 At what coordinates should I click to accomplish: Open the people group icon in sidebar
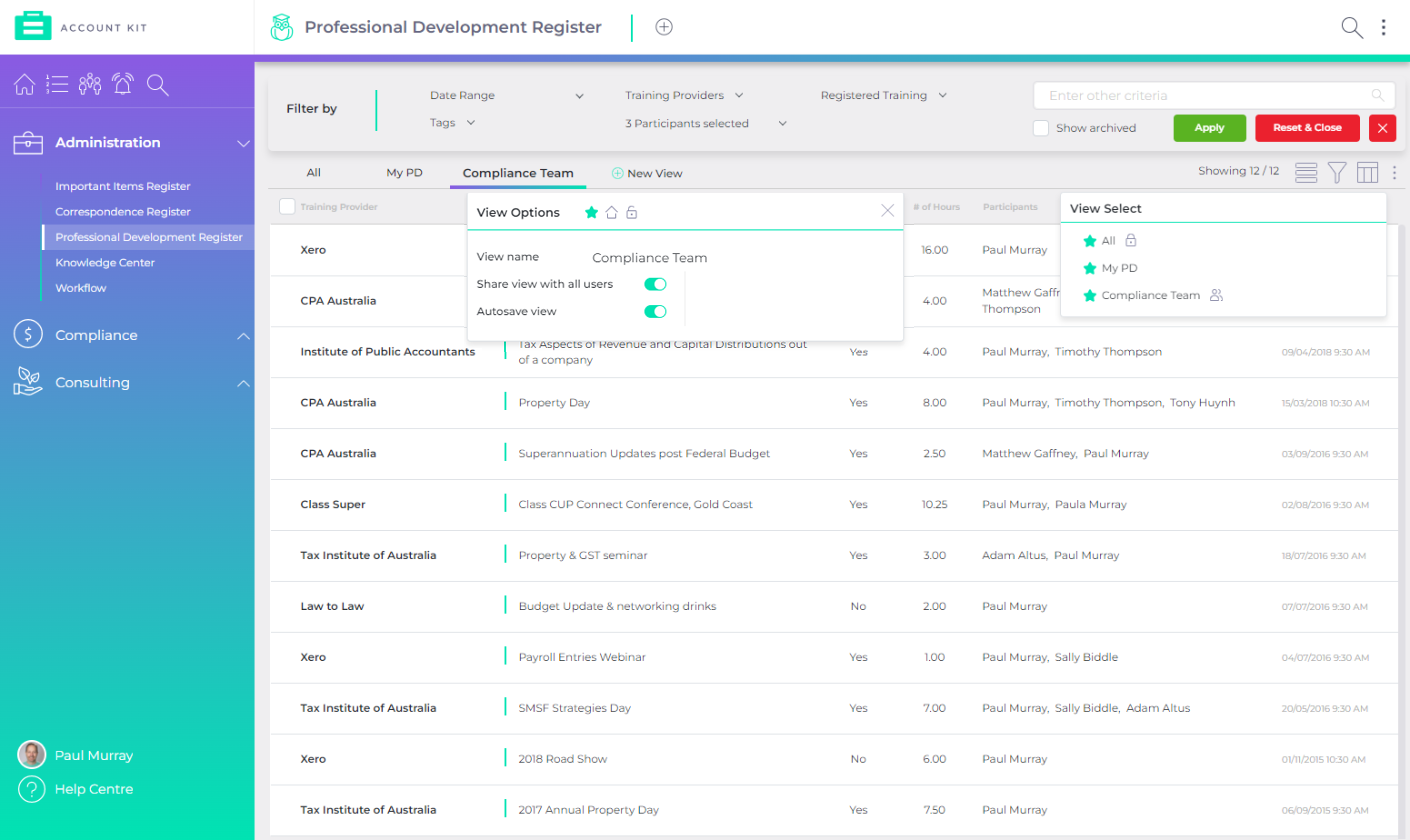click(90, 84)
